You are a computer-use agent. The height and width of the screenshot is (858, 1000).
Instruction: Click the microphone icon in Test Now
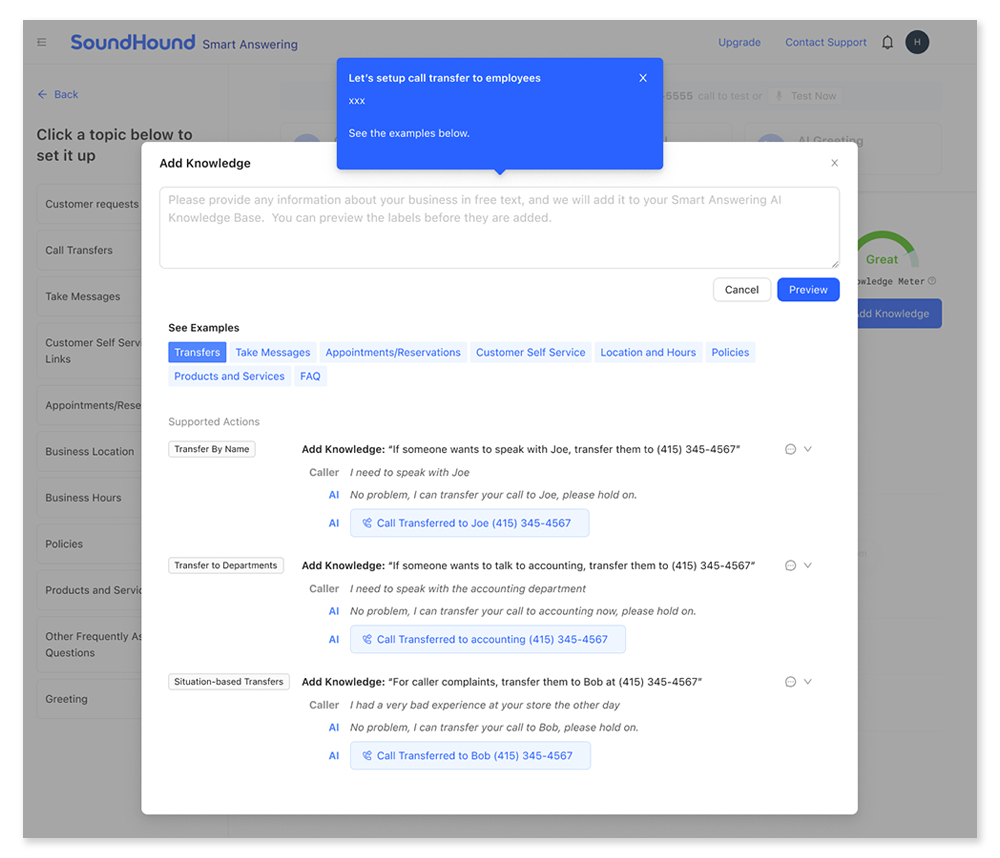[778, 95]
